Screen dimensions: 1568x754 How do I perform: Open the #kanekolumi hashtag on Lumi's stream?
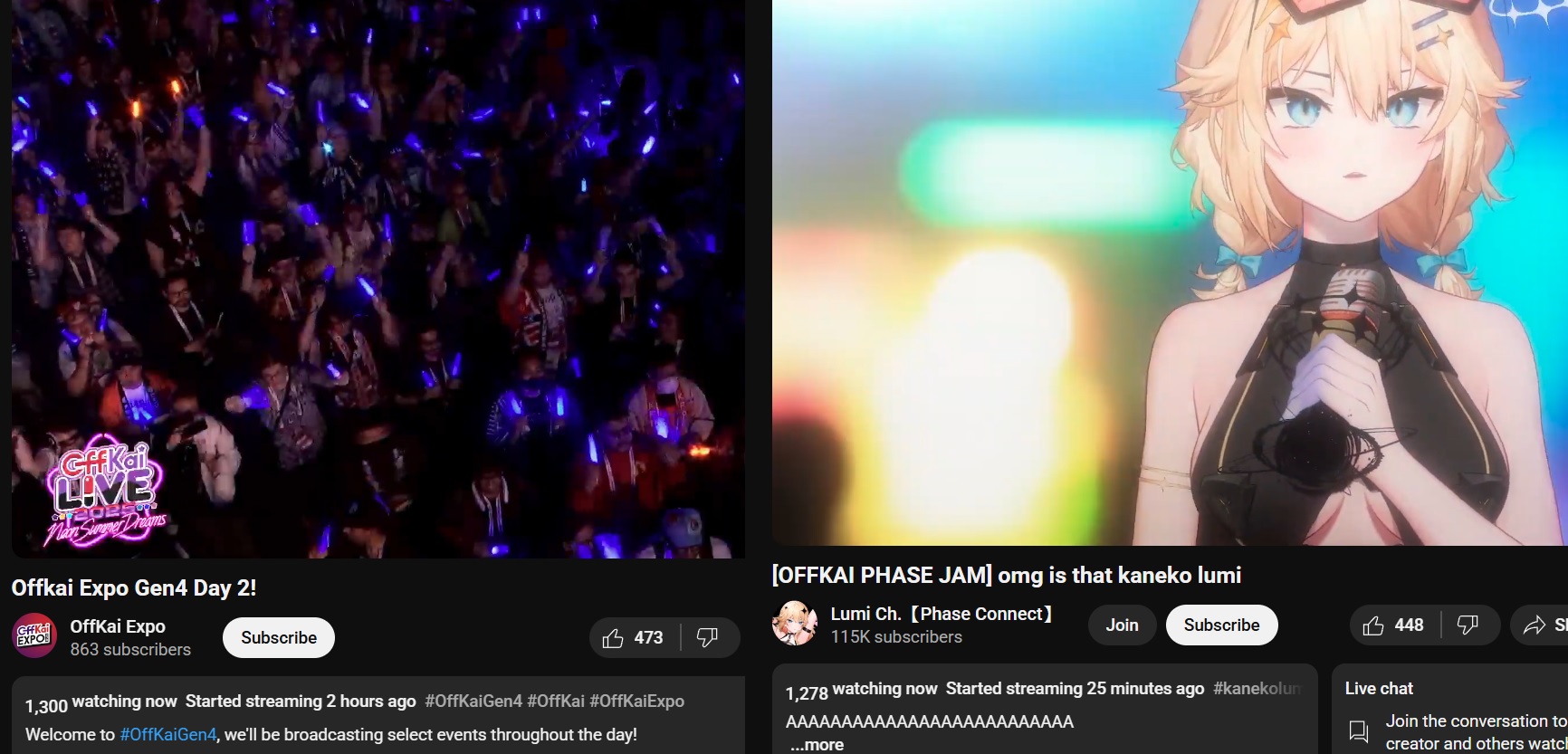click(x=1257, y=689)
